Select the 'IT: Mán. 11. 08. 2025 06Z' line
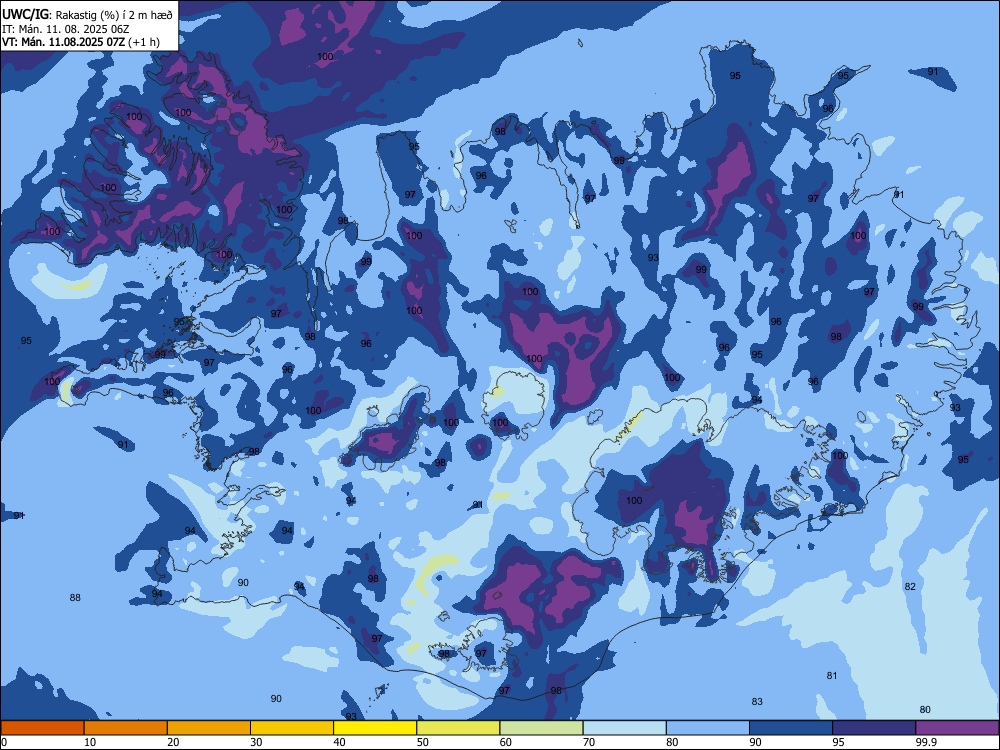The image size is (1000, 750). point(66,29)
